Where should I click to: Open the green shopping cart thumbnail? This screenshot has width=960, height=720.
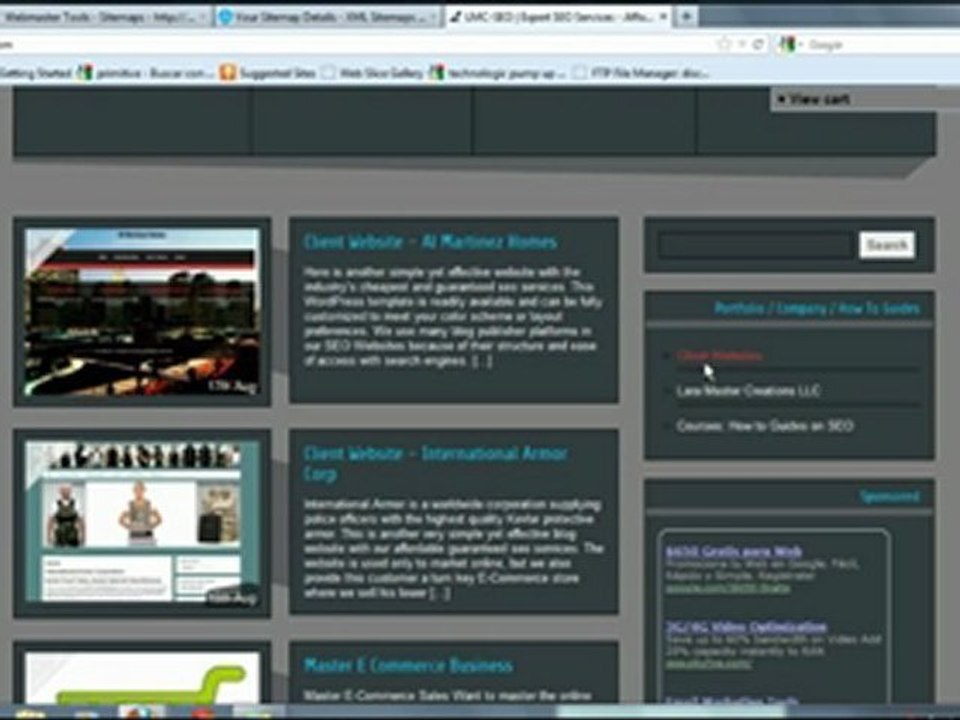[142, 678]
